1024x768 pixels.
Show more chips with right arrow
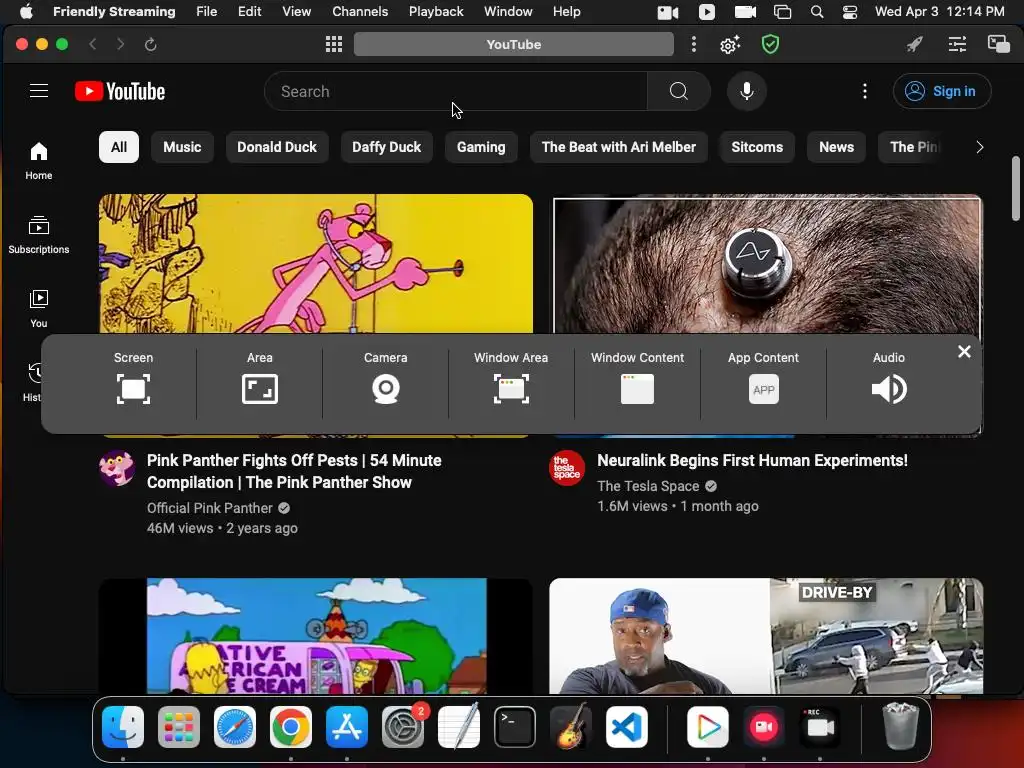[979, 147]
